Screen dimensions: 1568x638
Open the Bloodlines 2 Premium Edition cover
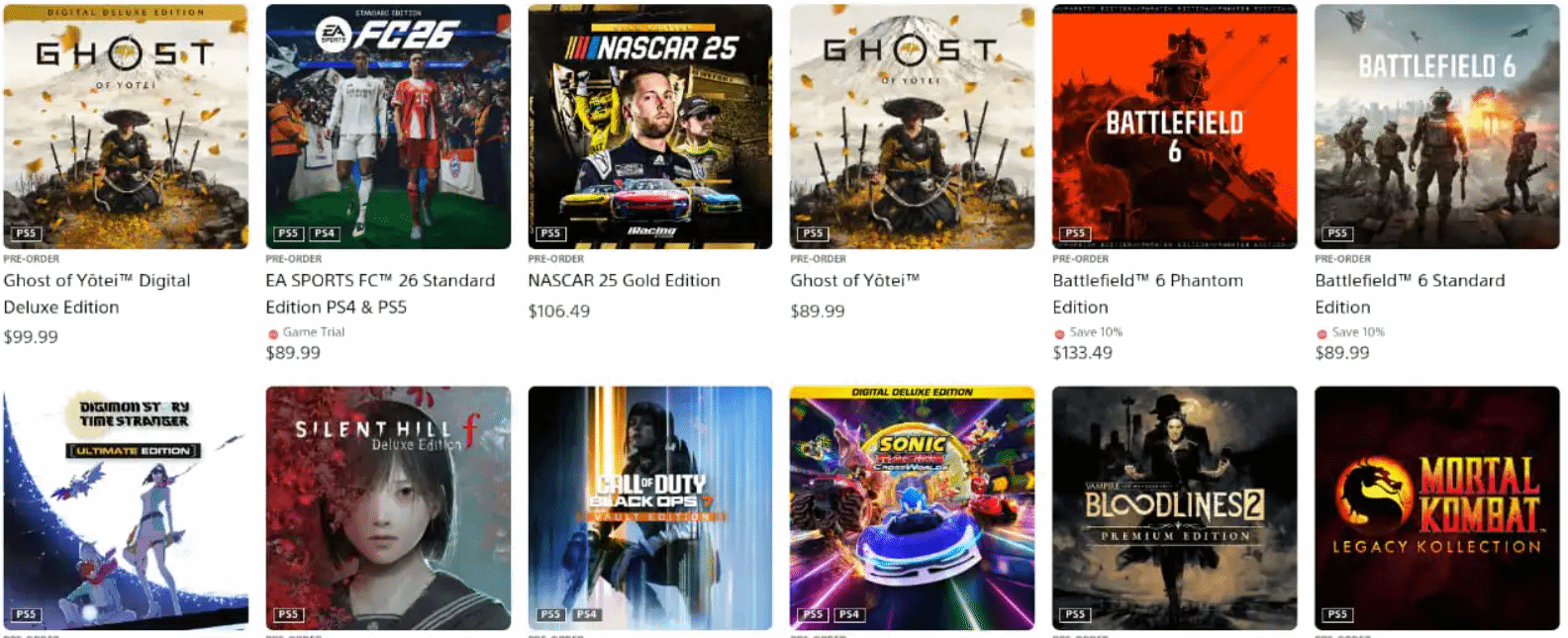[1174, 508]
